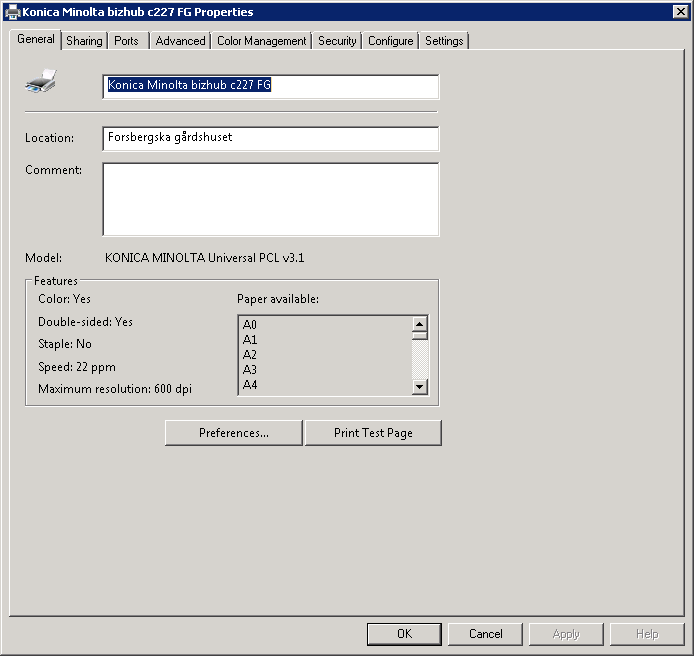Click the title bar printer icon
Screen dimensions: 694x656
[12, 12]
